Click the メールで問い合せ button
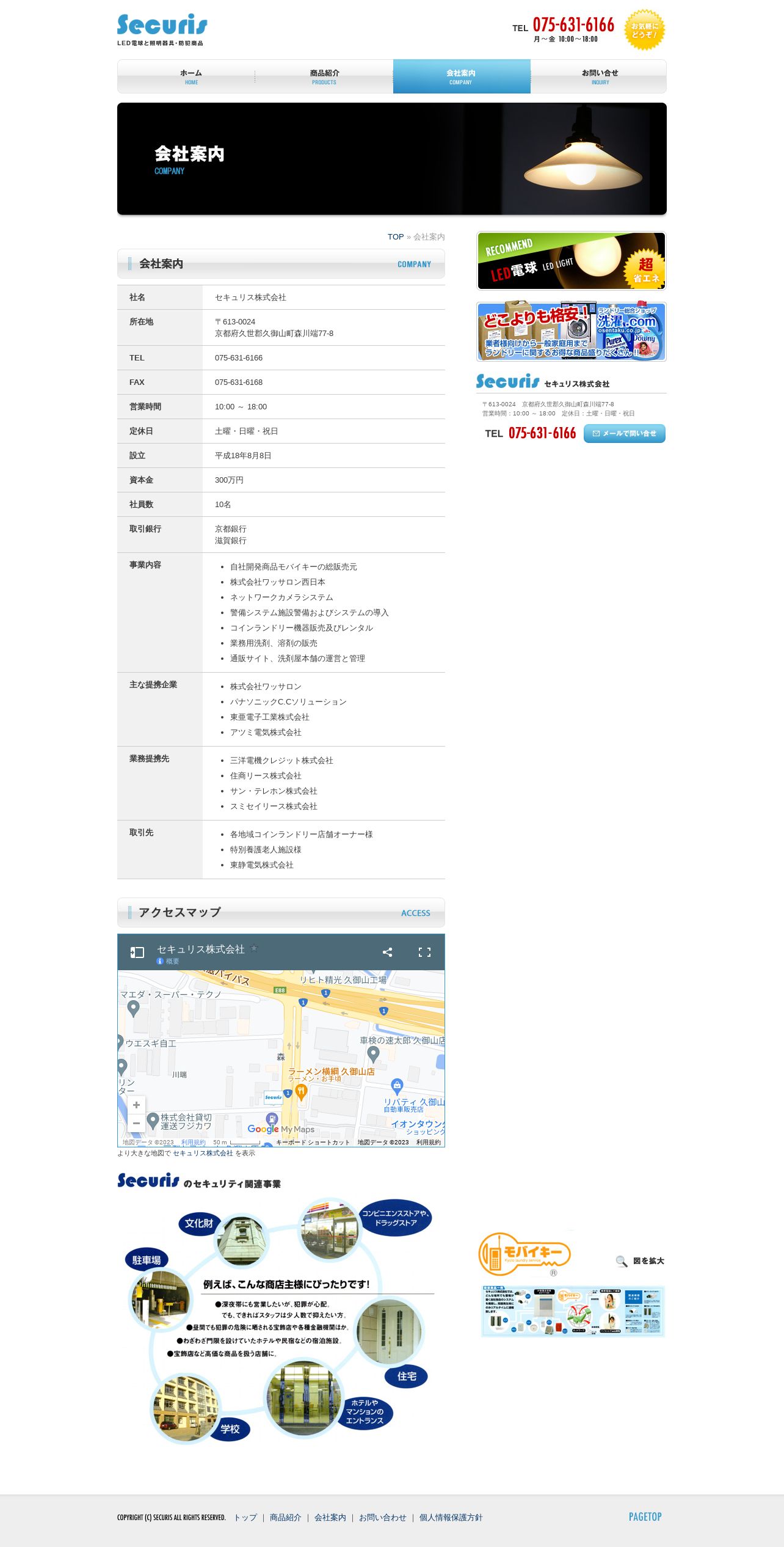Viewport: 784px width, 1547px height. (x=624, y=433)
